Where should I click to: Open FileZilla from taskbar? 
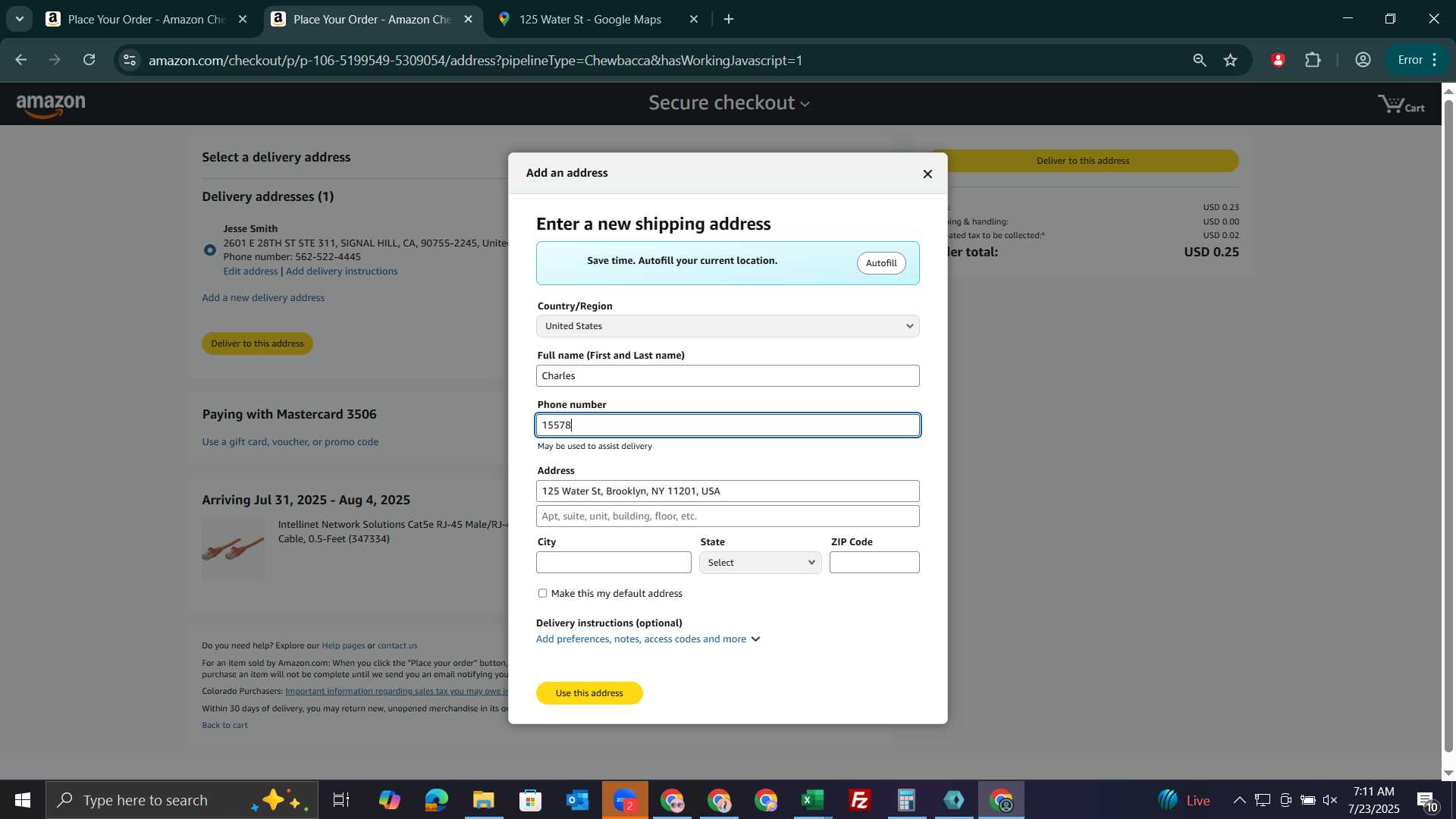pos(860,800)
